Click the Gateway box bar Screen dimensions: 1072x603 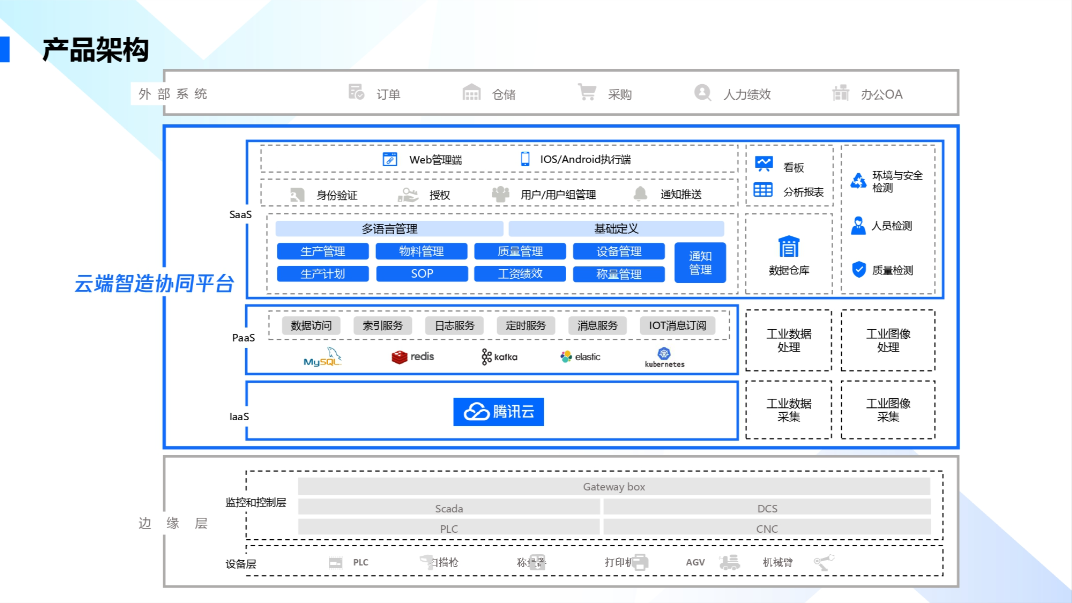click(614, 487)
